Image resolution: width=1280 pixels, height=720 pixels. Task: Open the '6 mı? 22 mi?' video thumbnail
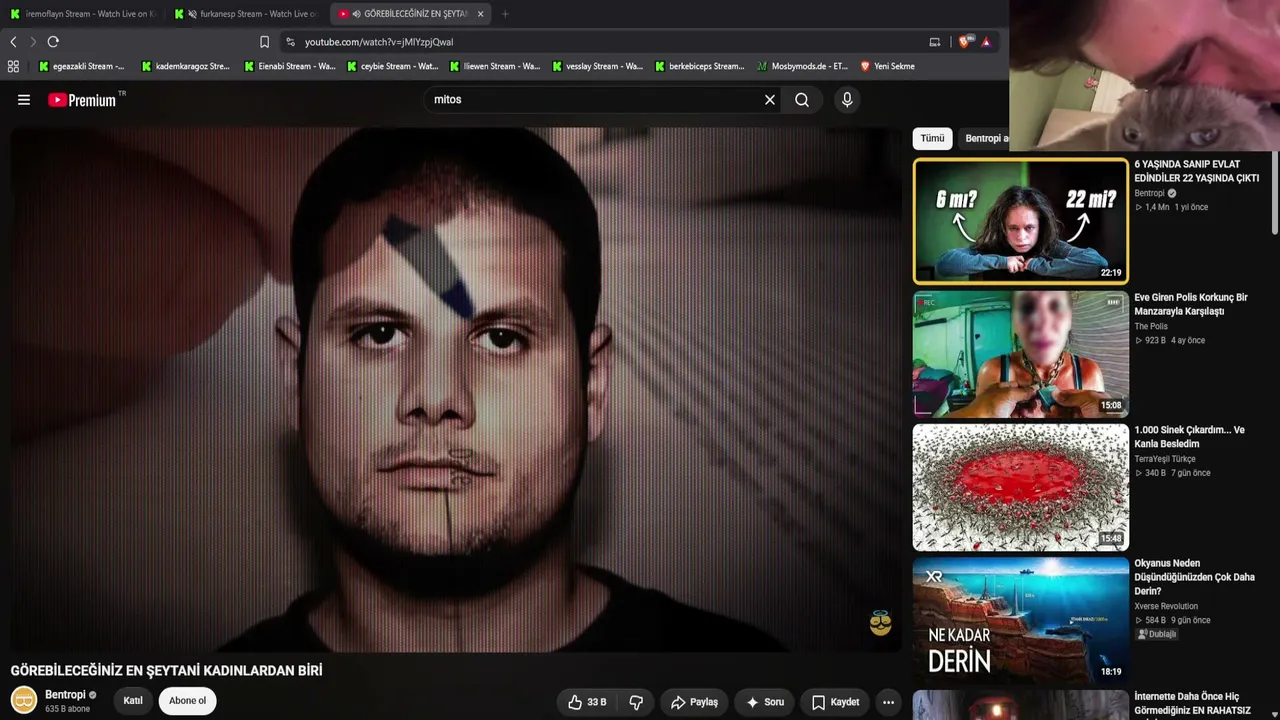pyautogui.click(x=1020, y=221)
